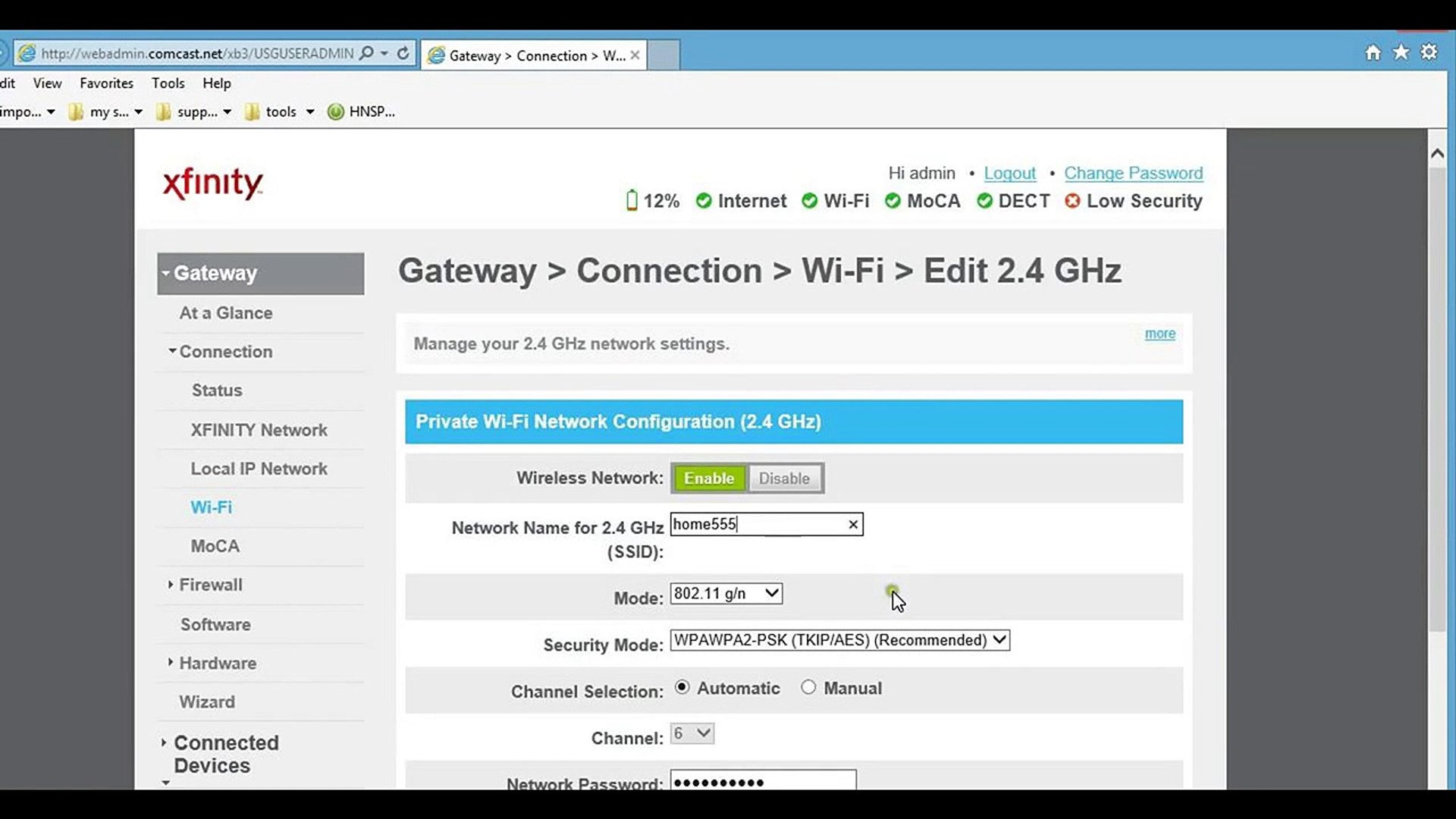Click the Internet status check icon
This screenshot has width=1456, height=819.
(x=704, y=201)
